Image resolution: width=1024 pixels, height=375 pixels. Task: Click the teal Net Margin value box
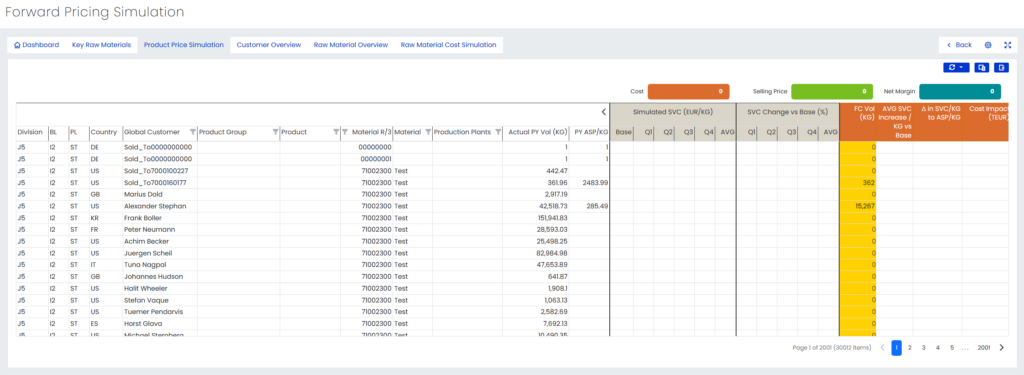coord(959,91)
